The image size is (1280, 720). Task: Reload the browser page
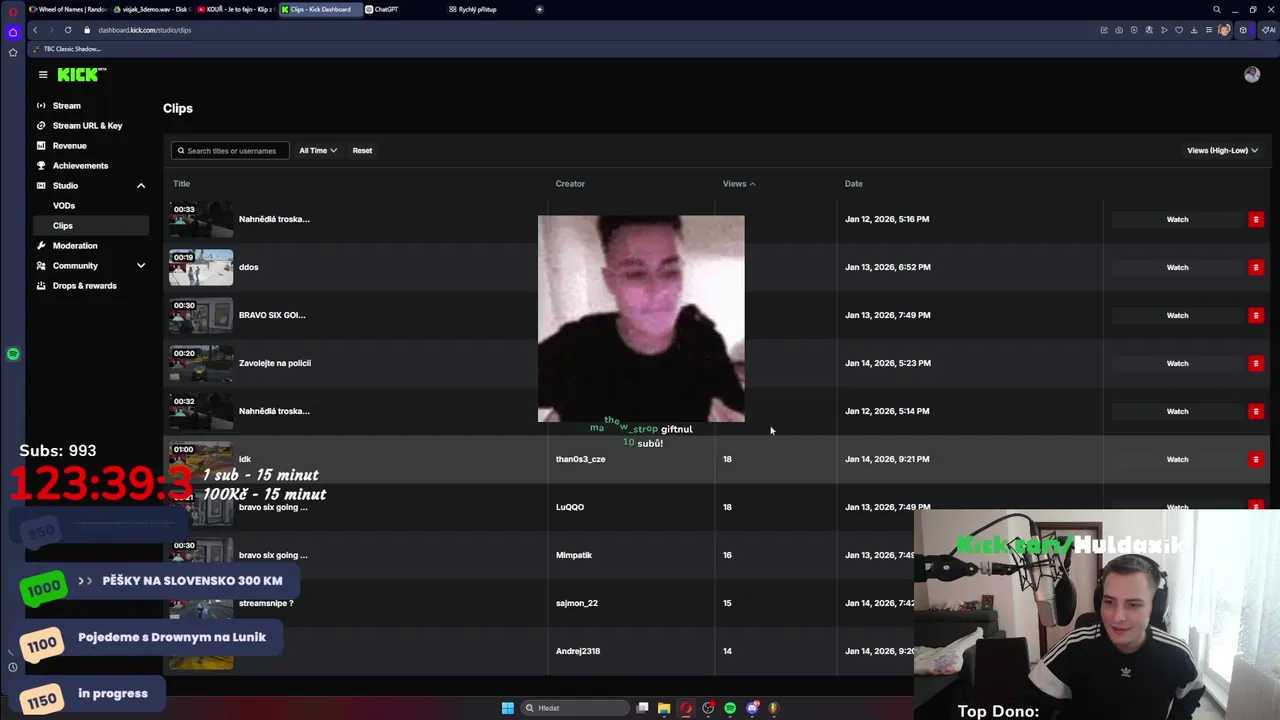68,30
